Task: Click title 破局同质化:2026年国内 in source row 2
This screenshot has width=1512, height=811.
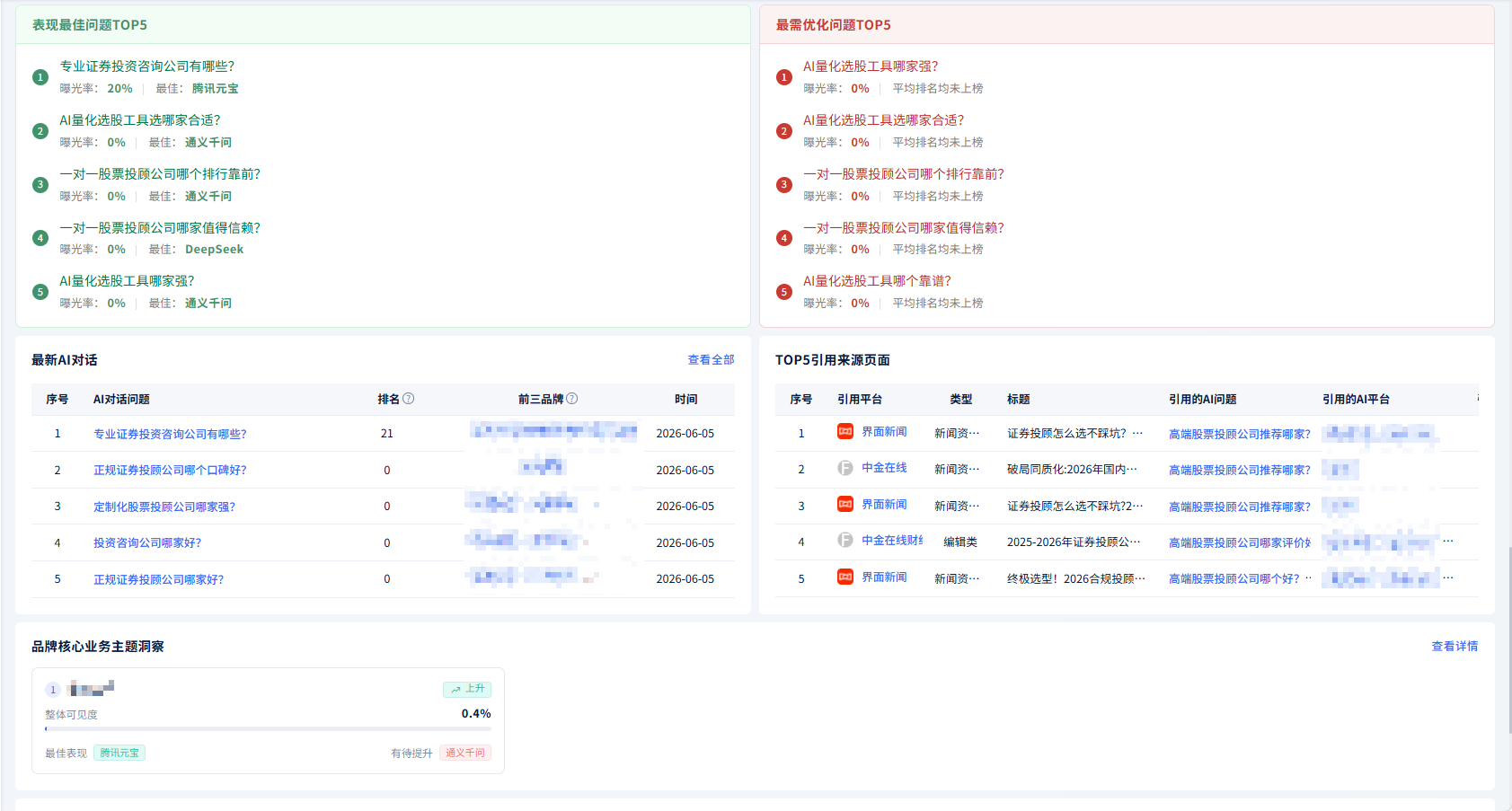Action: pos(1073,470)
